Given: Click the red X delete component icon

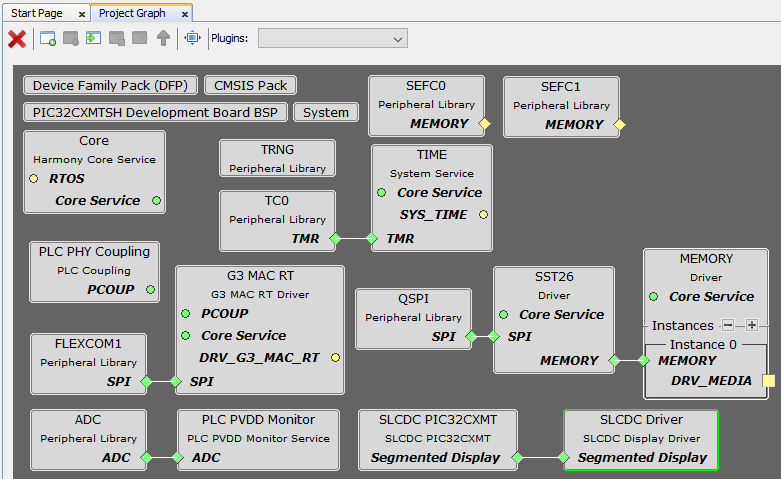Looking at the screenshot, I should [x=17, y=38].
